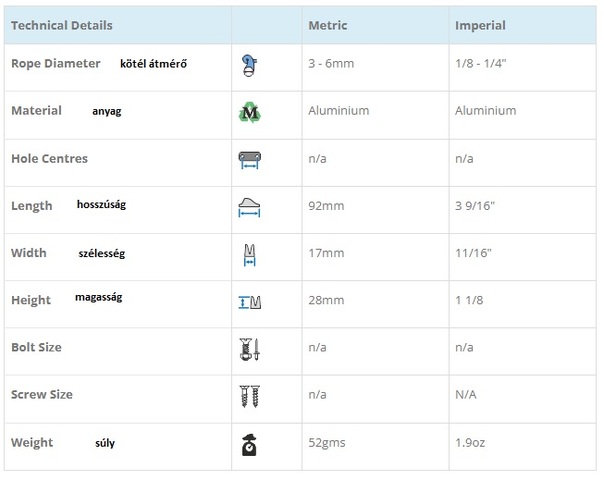Image resolution: width=604 pixels, height=480 pixels.
Task: Click the width measurement icon
Action: coord(250,254)
